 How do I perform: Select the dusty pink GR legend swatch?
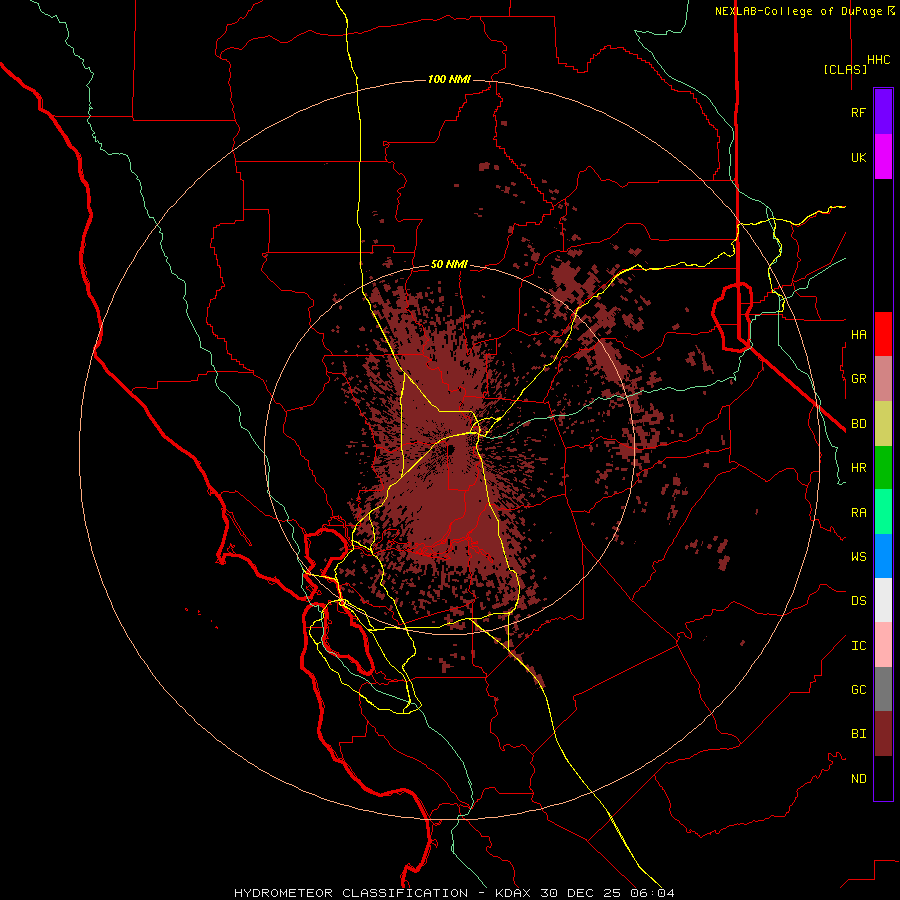point(883,379)
